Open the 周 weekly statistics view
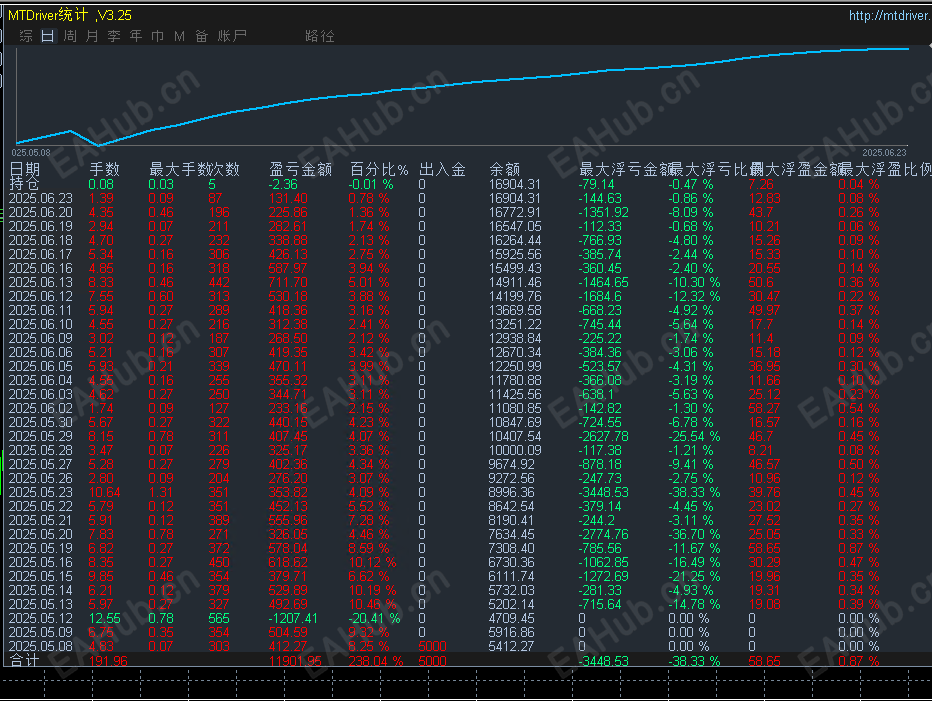This screenshot has height=701, width=932. (68, 35)
